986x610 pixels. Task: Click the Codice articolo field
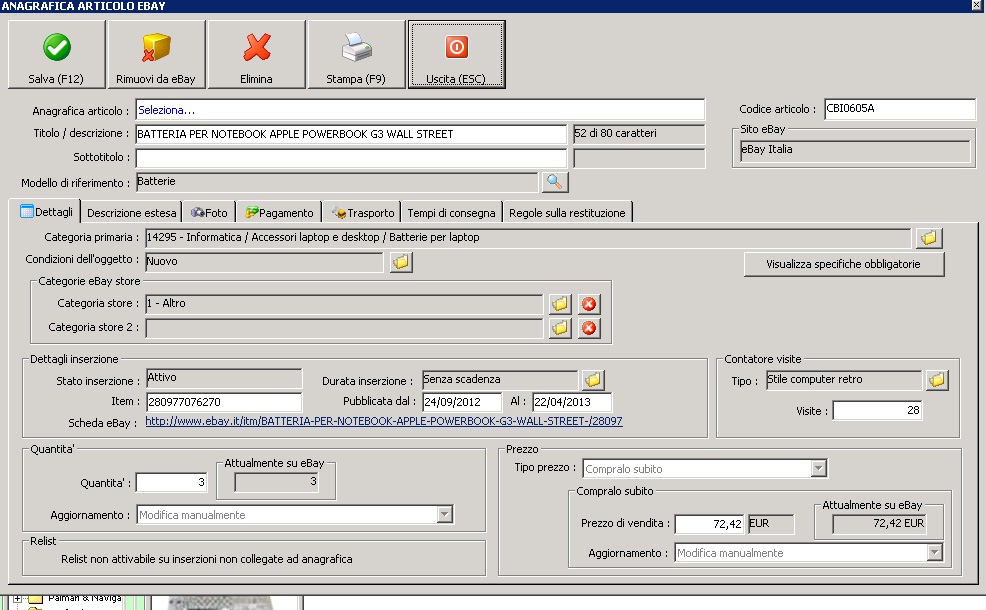(x=899, y=109)
